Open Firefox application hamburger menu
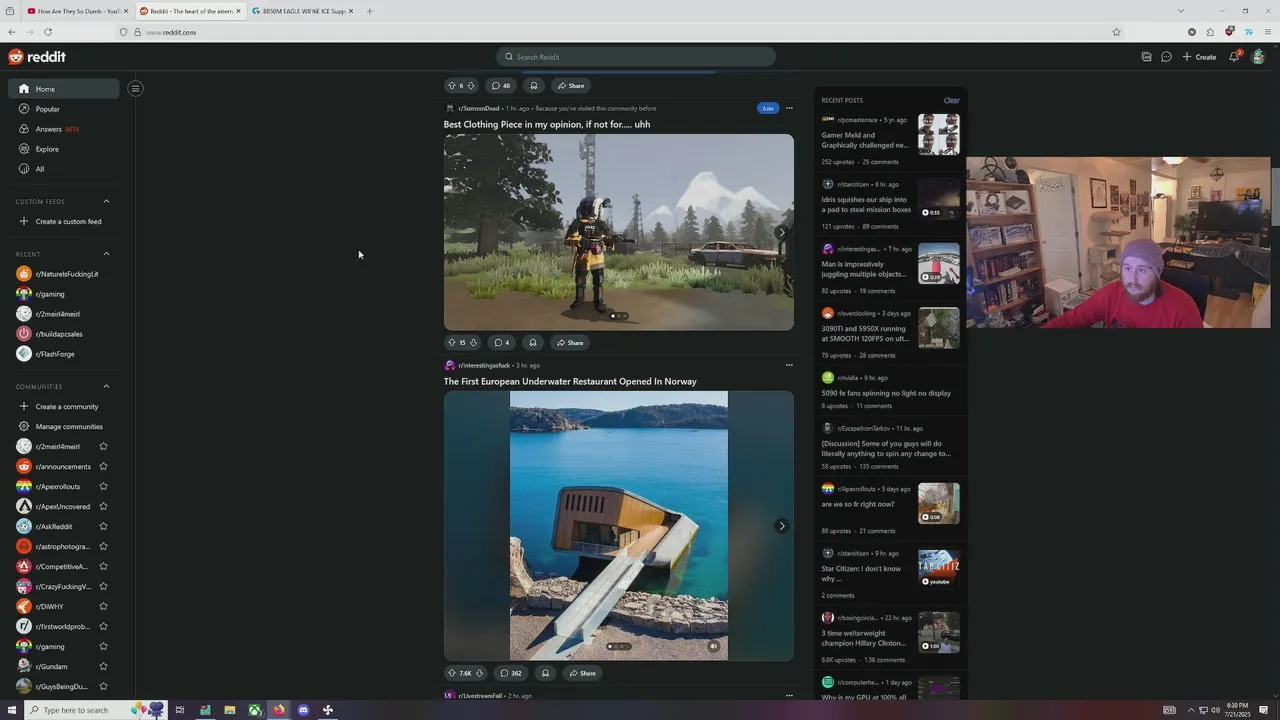This screenshot has height=720, width=1280. [x=1268, y=32]
